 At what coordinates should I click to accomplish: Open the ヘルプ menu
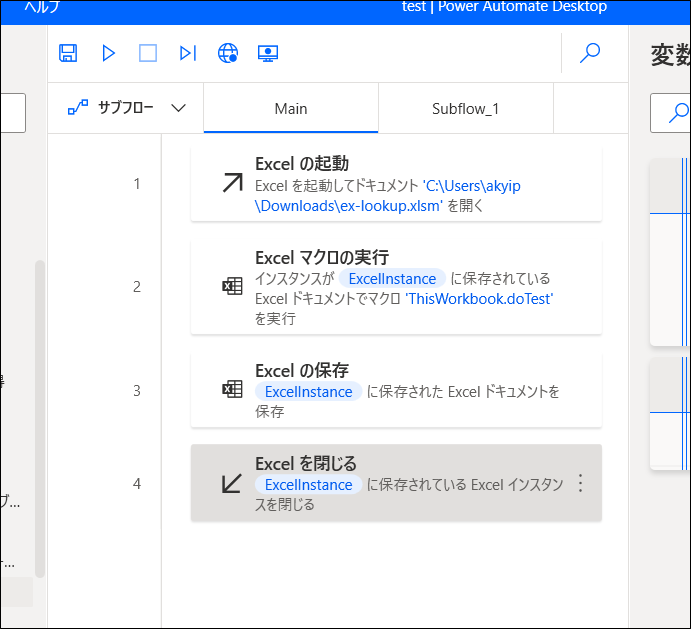[42, 7]
